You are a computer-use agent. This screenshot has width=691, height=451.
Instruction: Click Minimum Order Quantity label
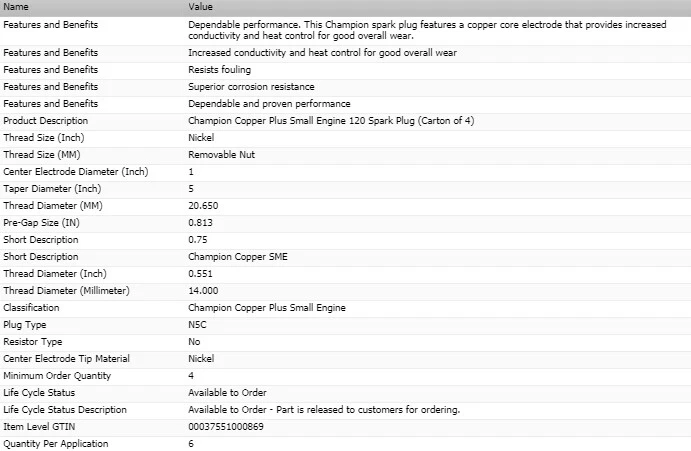(57, 376)
